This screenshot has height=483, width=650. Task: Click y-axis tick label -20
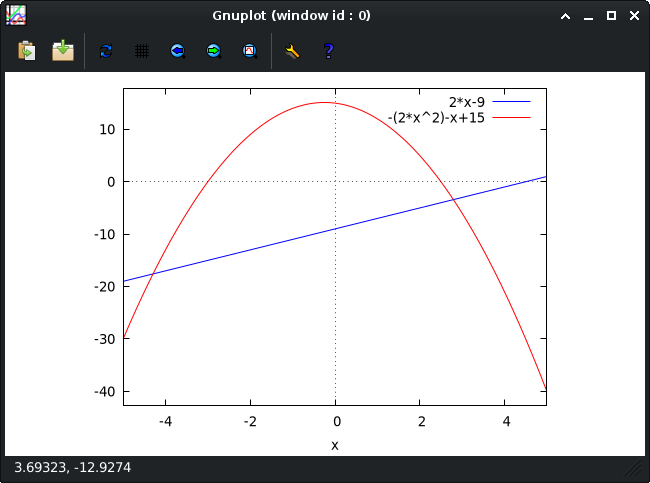click(104, 287)
